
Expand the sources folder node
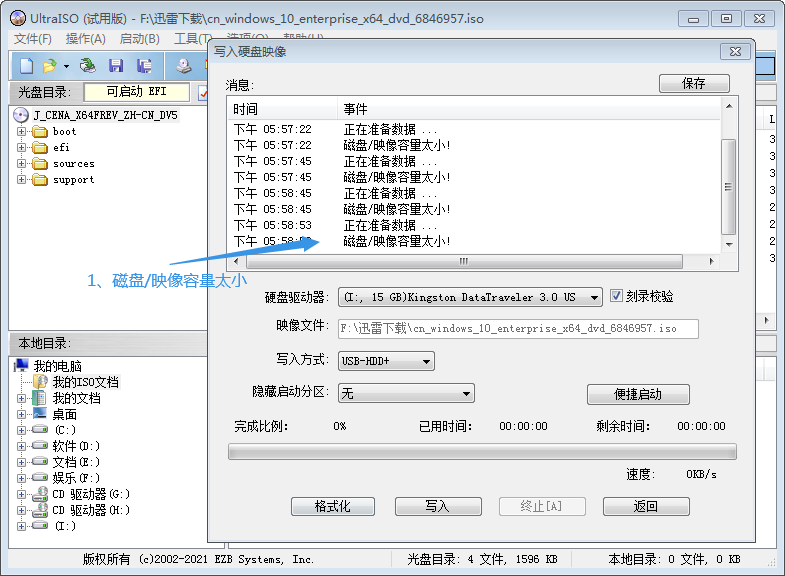point(21,164)
